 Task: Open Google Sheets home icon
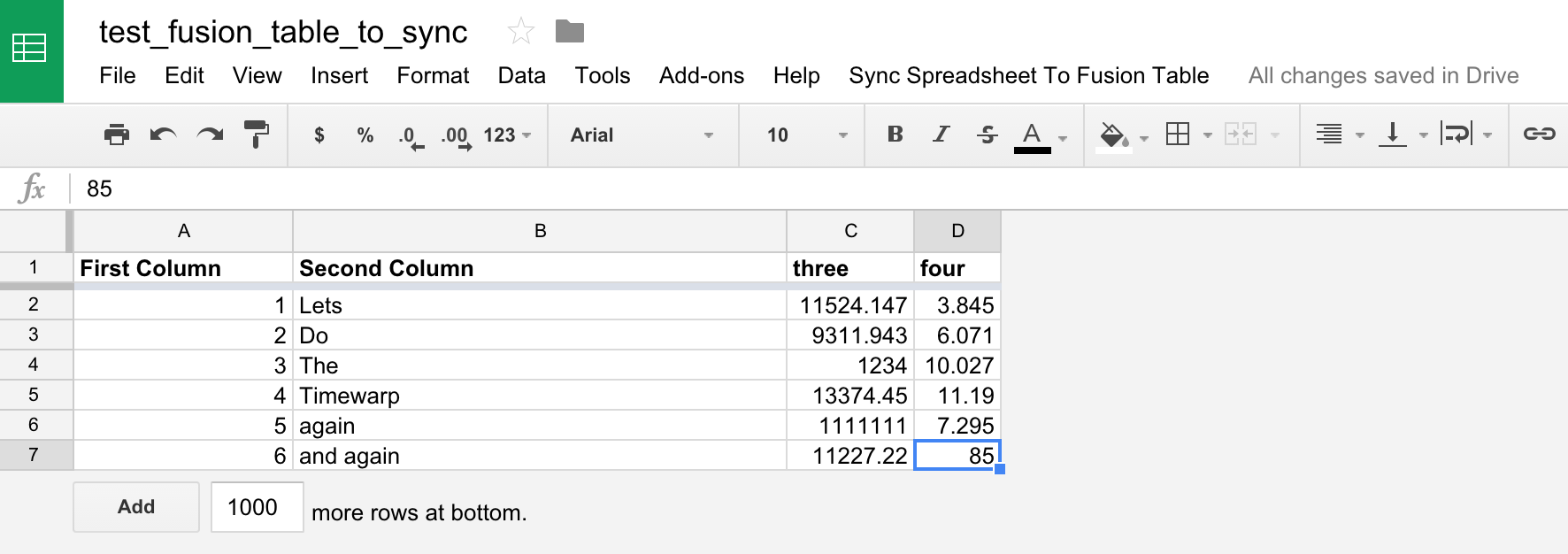[x=31, y=50]
